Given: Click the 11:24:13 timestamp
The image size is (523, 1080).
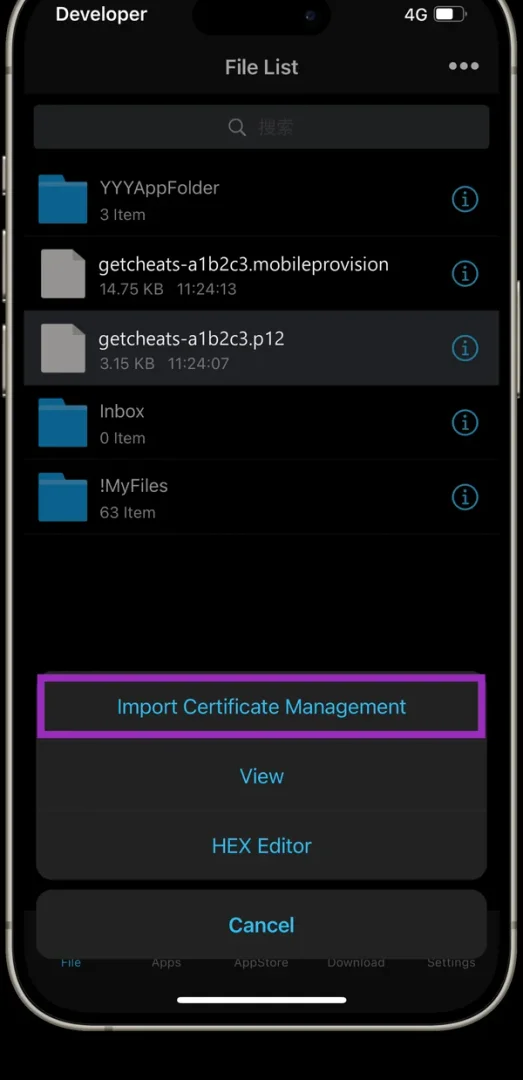Looking at the screenshot, I should (x=207, y=289).
